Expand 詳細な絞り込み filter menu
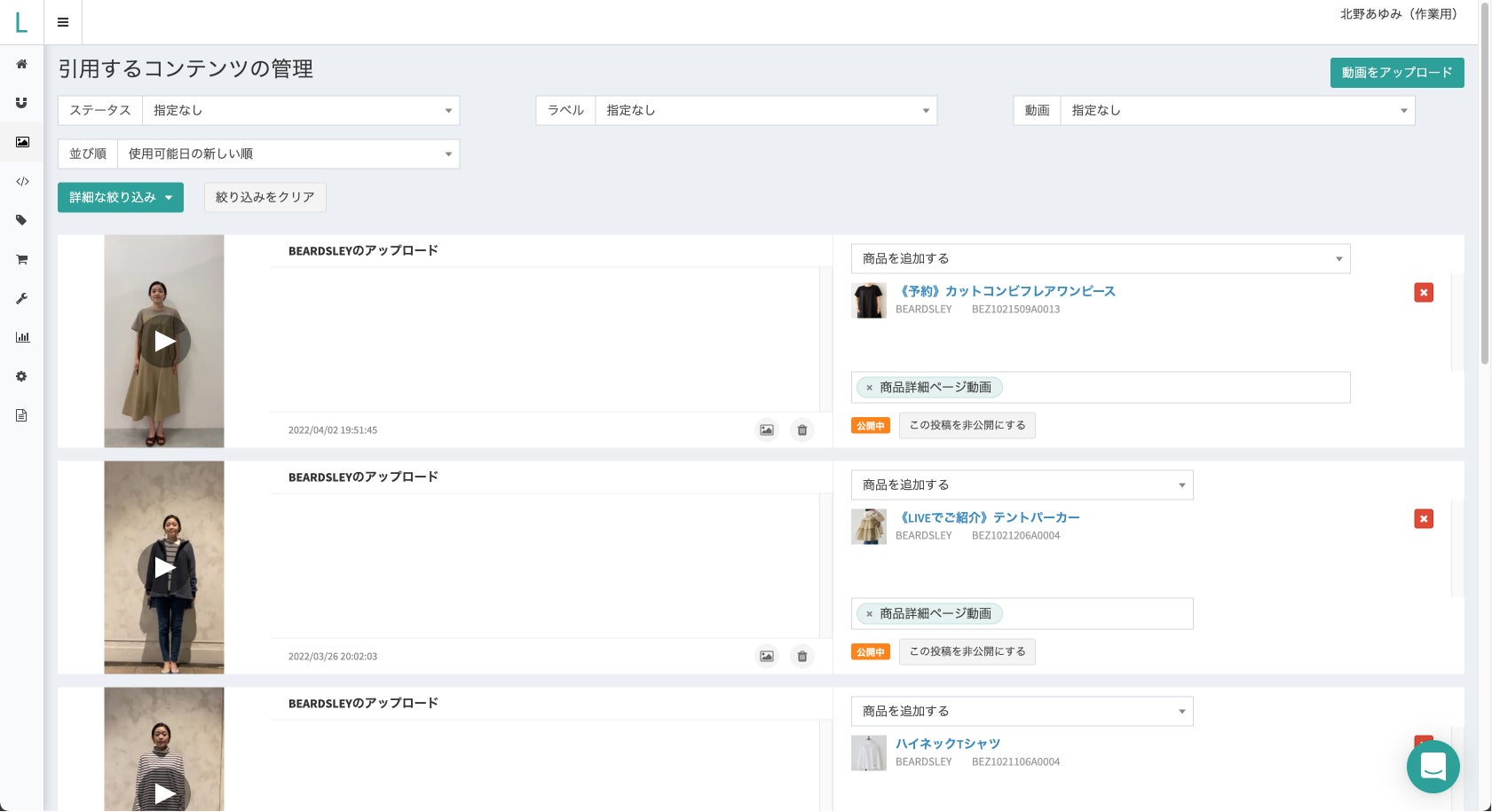 pyautogui.click(x=121, y=197)
